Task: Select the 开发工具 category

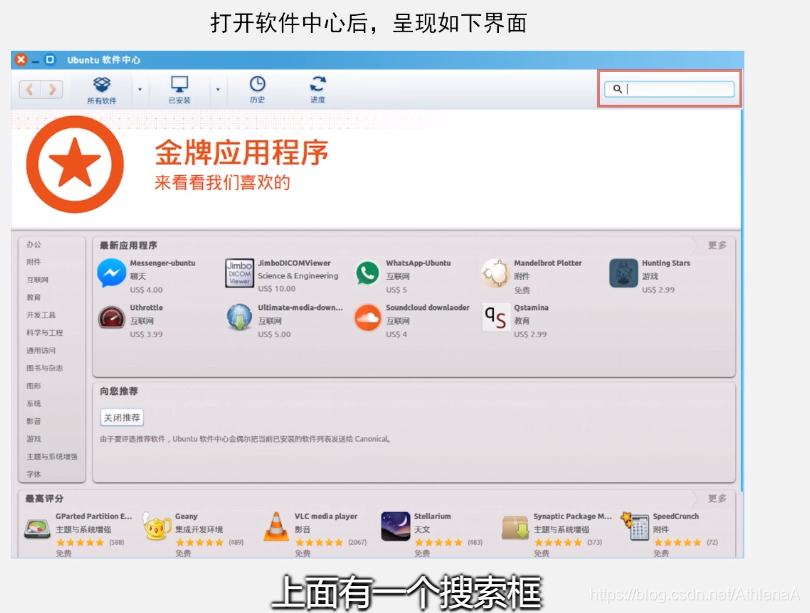Action: [x=41, y=315]
